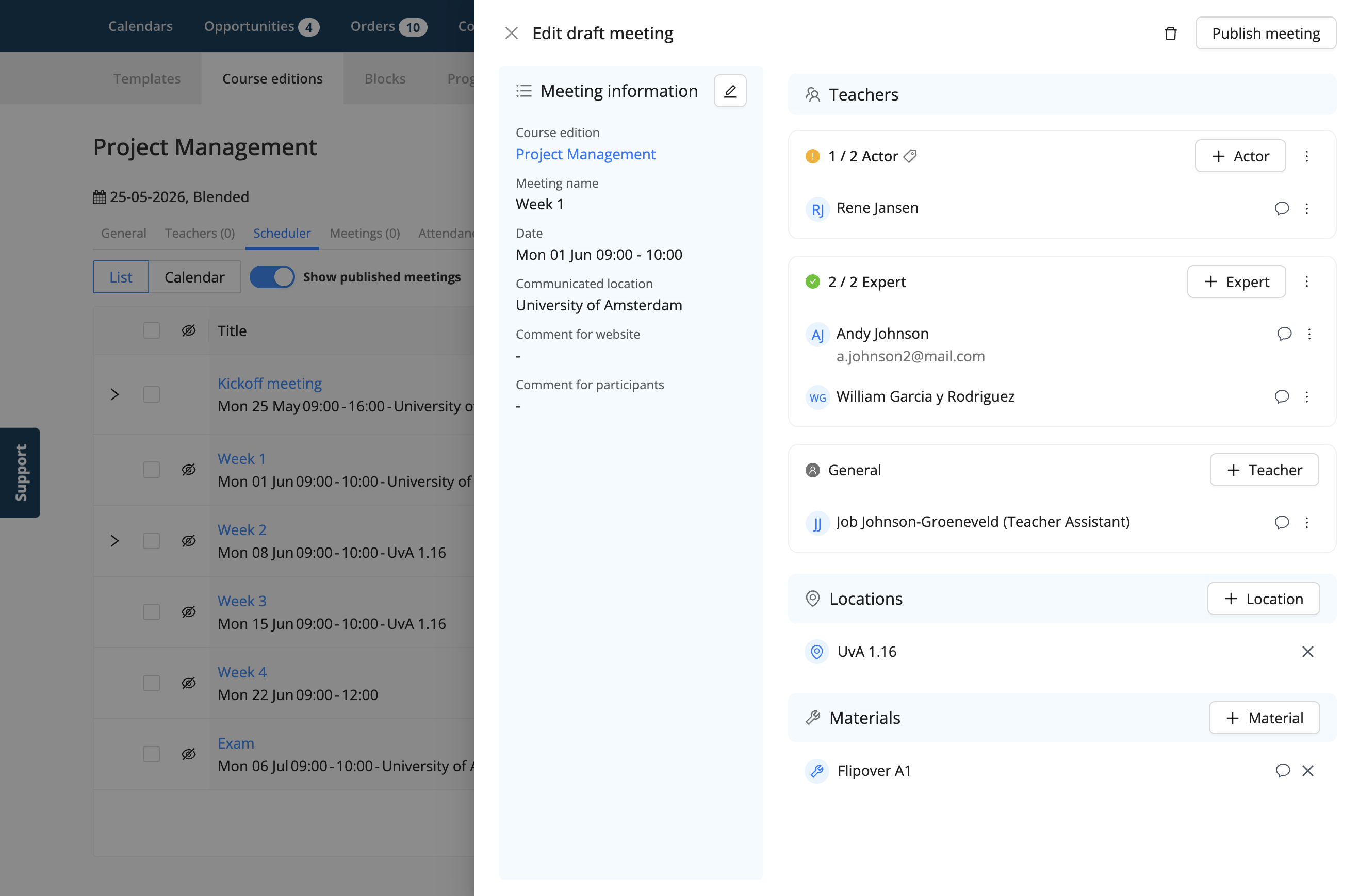Remove the Flipover A1 material
Screen dimensions: 1359x896
click(x=1307, y=770)
